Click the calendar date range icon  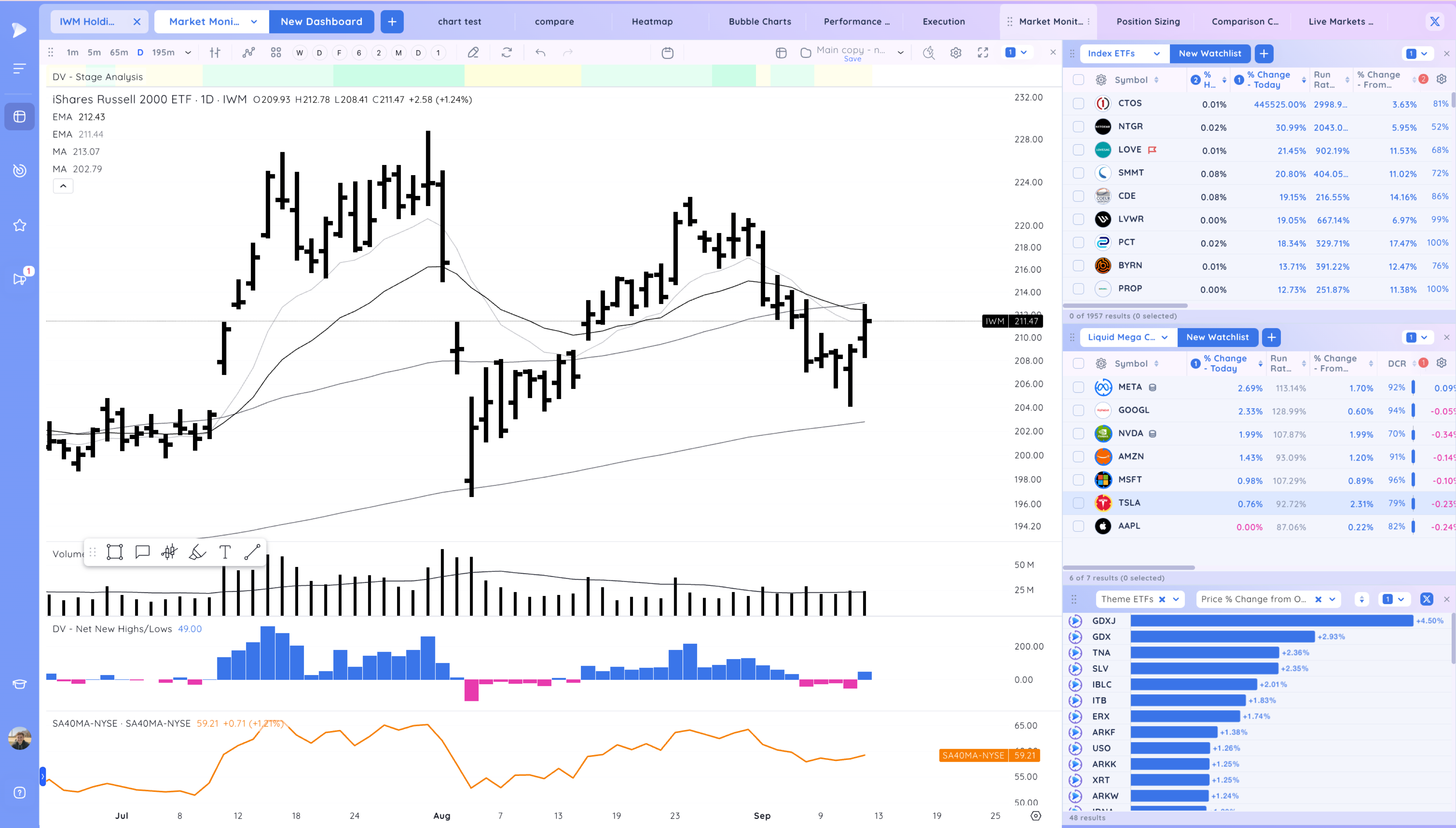(x=667, y=53)
